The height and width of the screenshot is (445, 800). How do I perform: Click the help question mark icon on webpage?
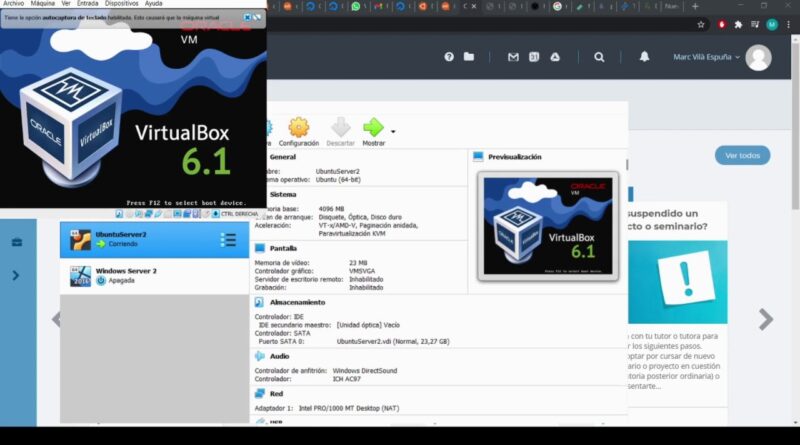pos(449,57)
